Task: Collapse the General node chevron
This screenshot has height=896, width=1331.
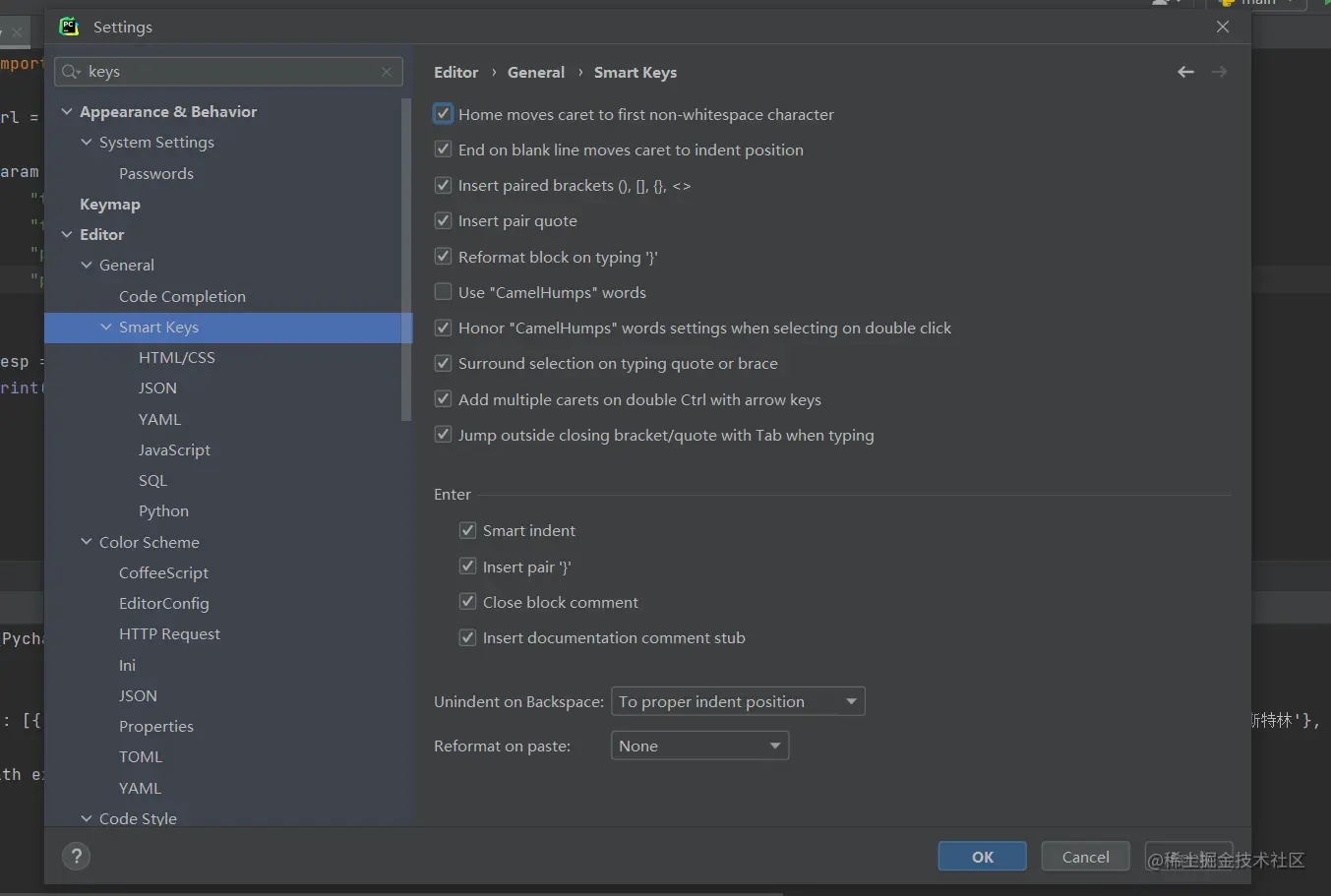Action: (87, 266)
